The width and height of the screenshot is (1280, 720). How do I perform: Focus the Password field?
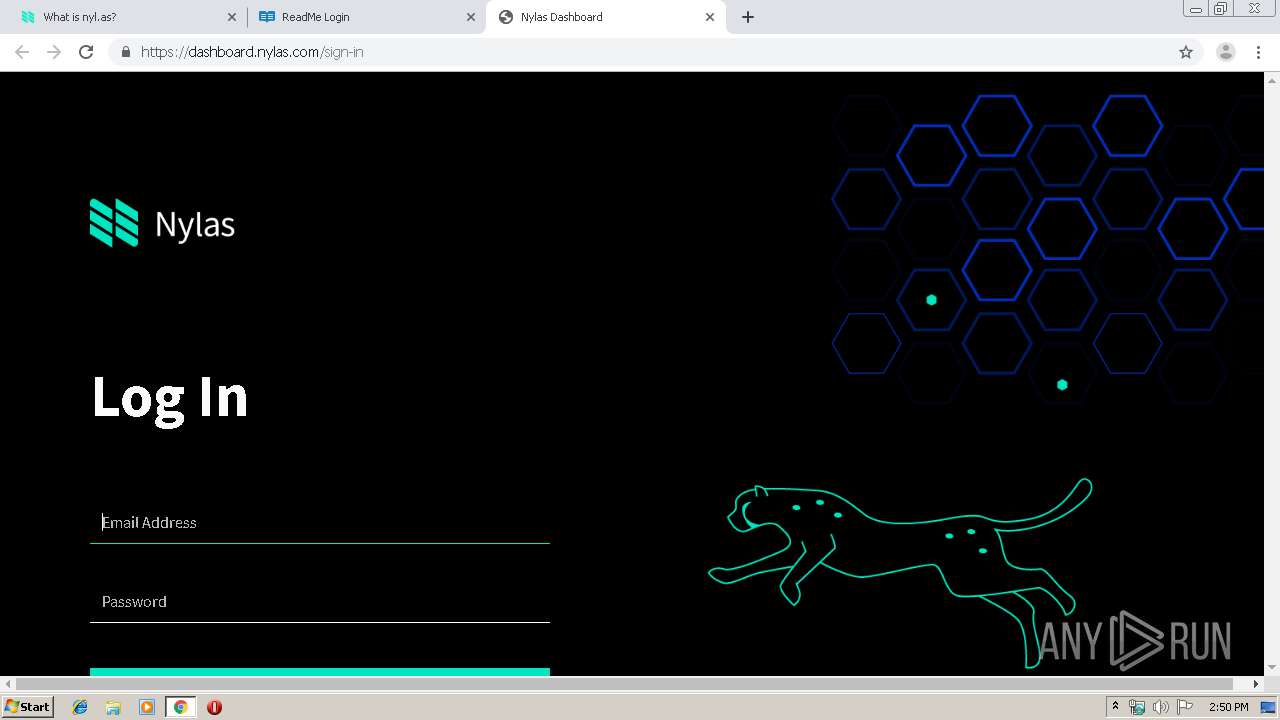pyautogui.click(x=320, y=602)
